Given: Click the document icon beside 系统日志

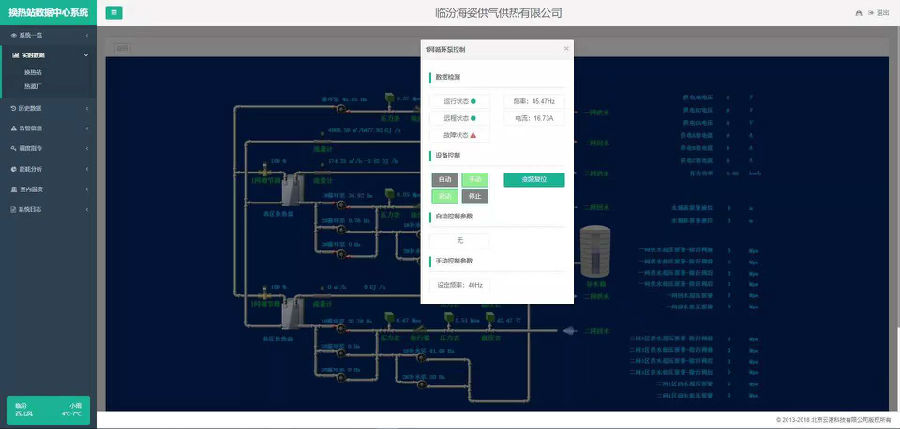Looking at the screenshot, I should pyautogui.click(x=14, y=210).
